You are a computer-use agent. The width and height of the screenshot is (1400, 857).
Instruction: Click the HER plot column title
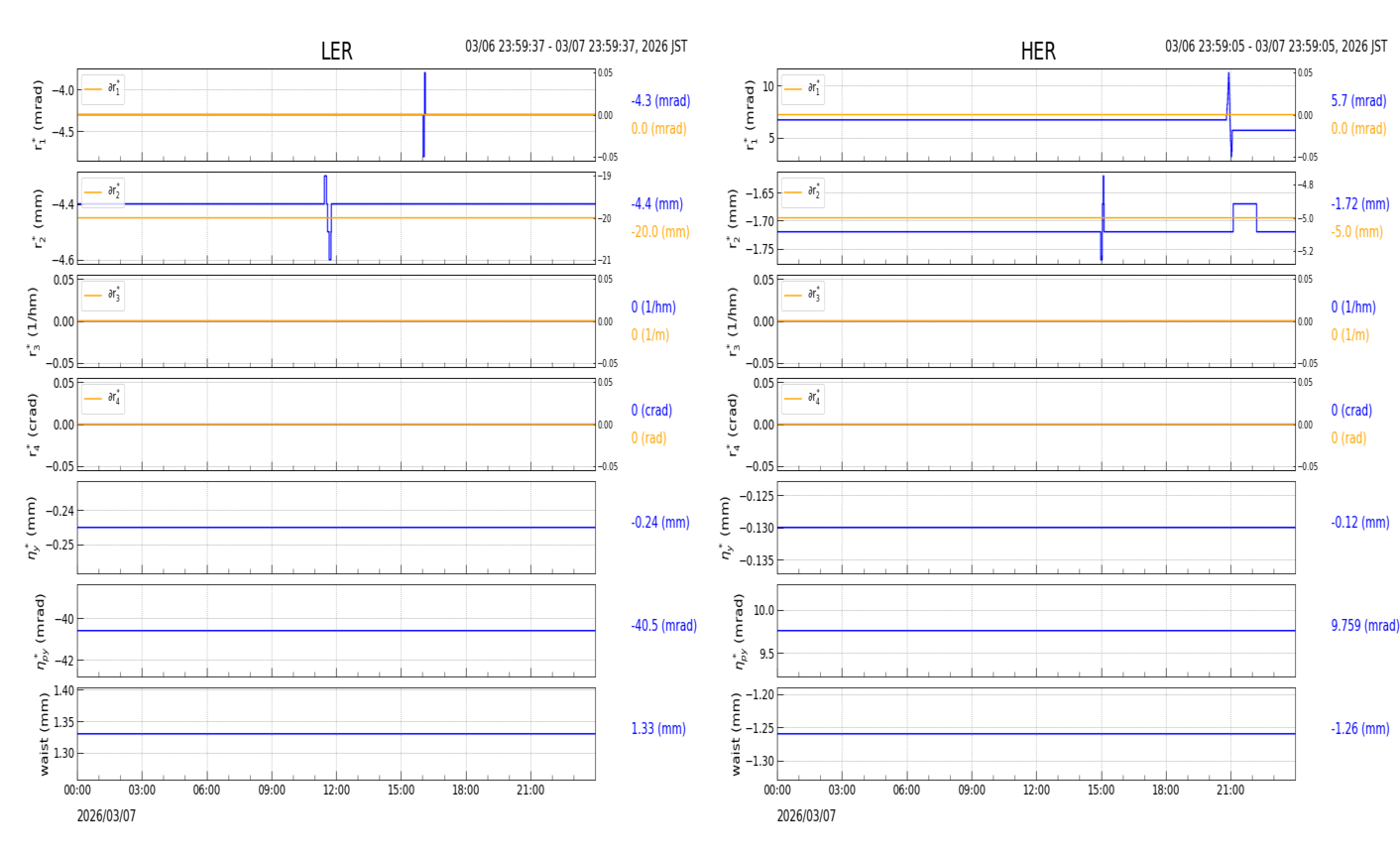[1037, 52]
